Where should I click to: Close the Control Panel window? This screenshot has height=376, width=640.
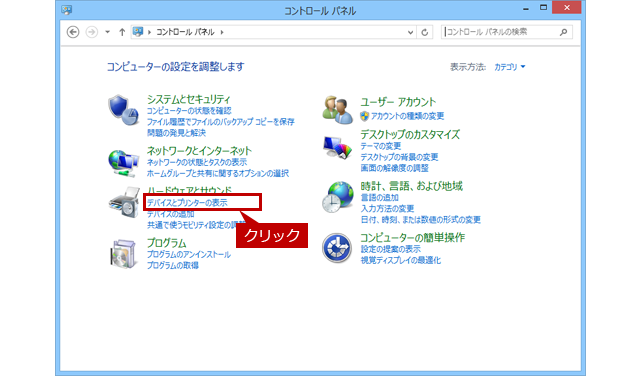point(567,8)
